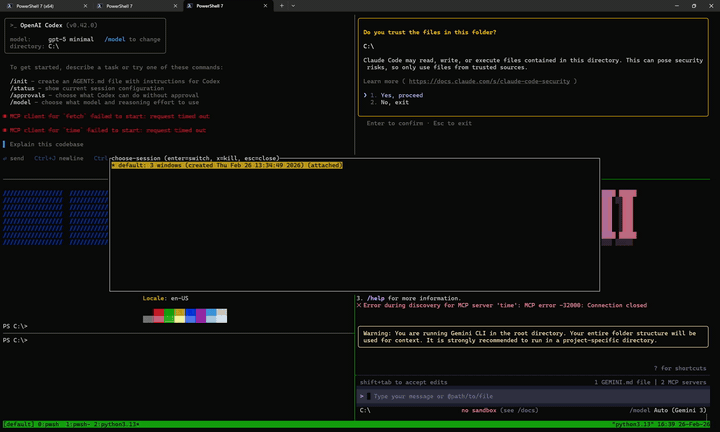The height and width of the screenshot is (432, 720).
Task: Click the red X beside Error during discovery
Action: pos(359,305)
